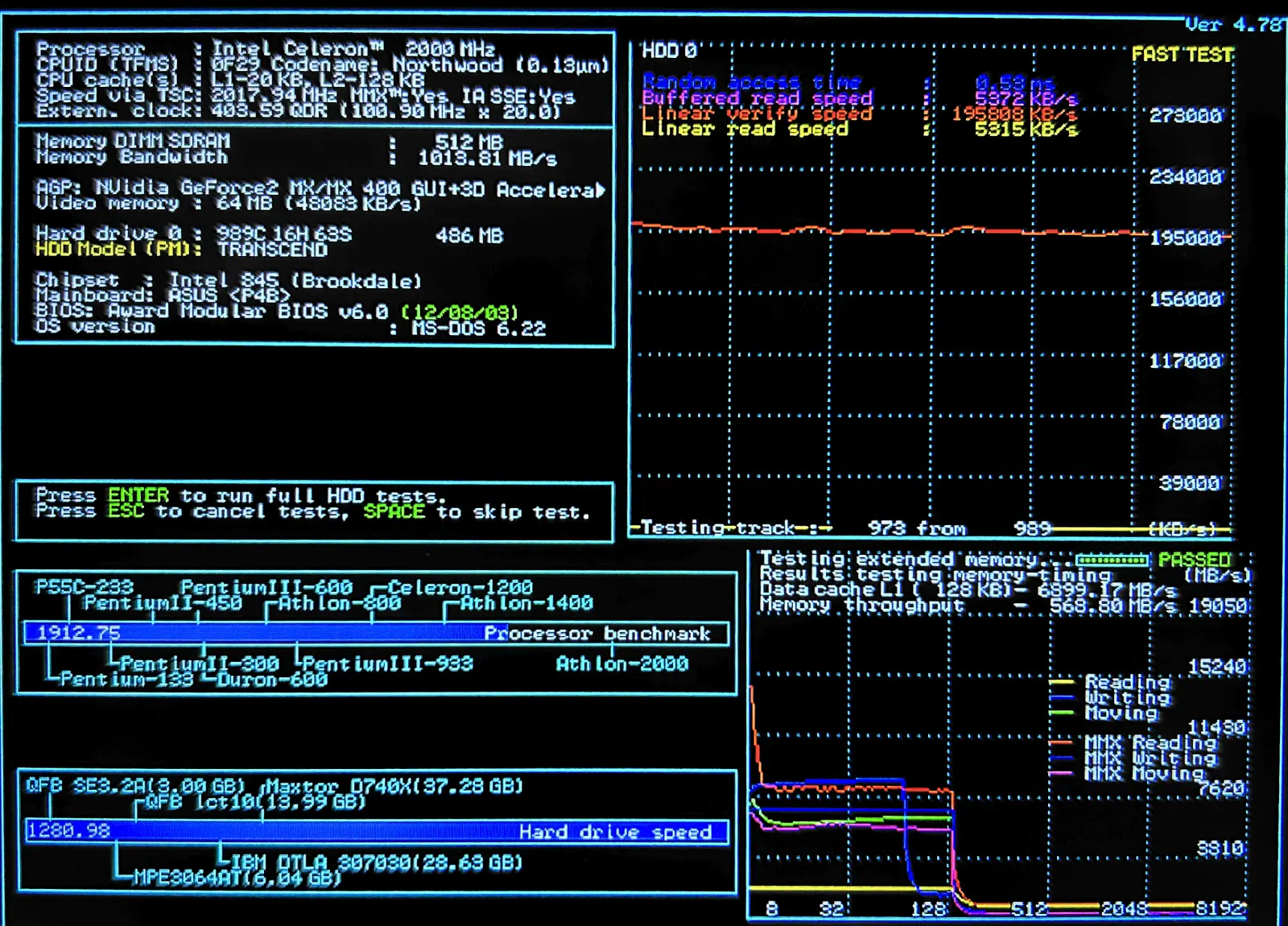Click the yellow Reading legend line
The image size is (1288, 926).
[x=1062, y=683]
